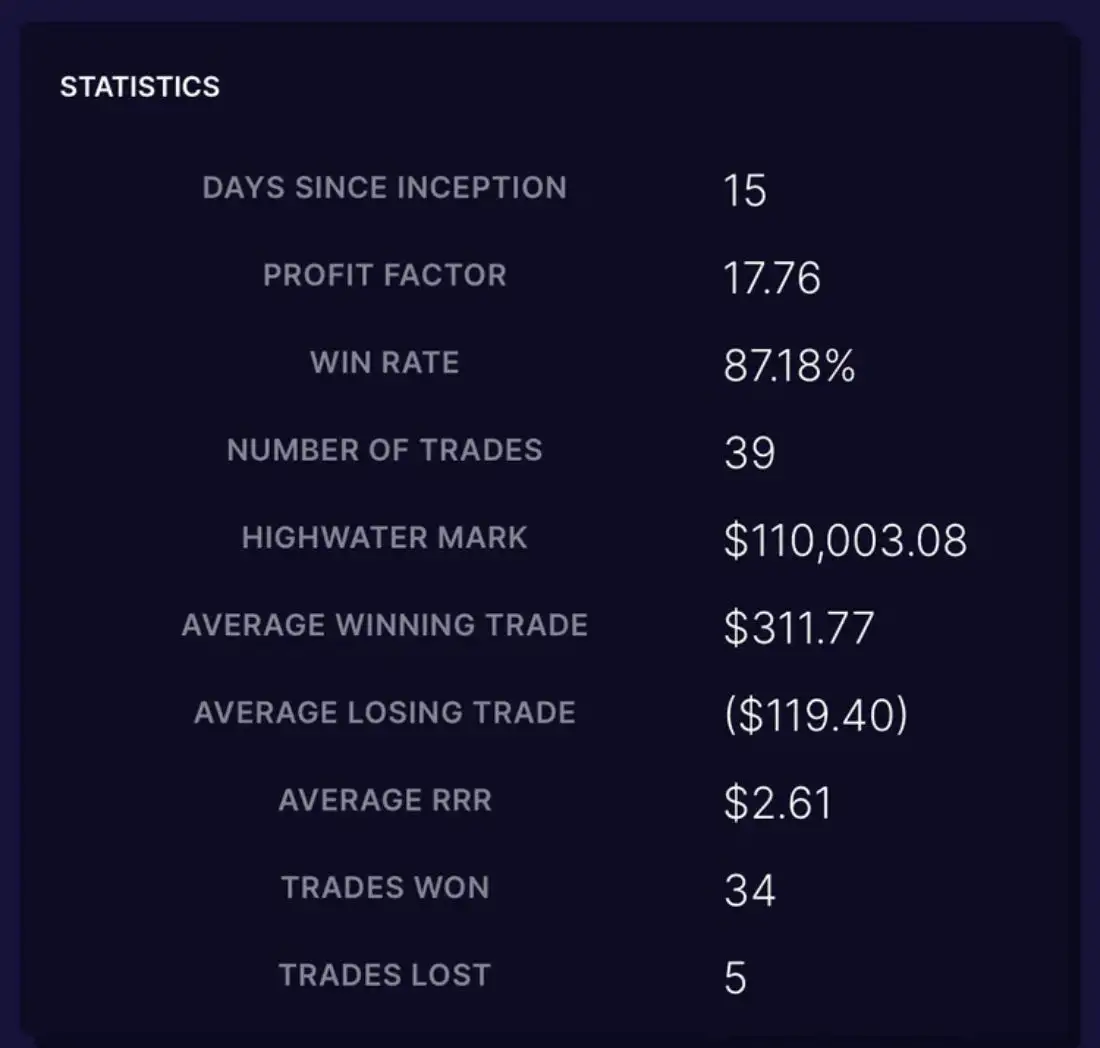The height and width of the screenshot is (1048, 1100).
Task: Click the Trades Won label
Action: tap(384, 888)
